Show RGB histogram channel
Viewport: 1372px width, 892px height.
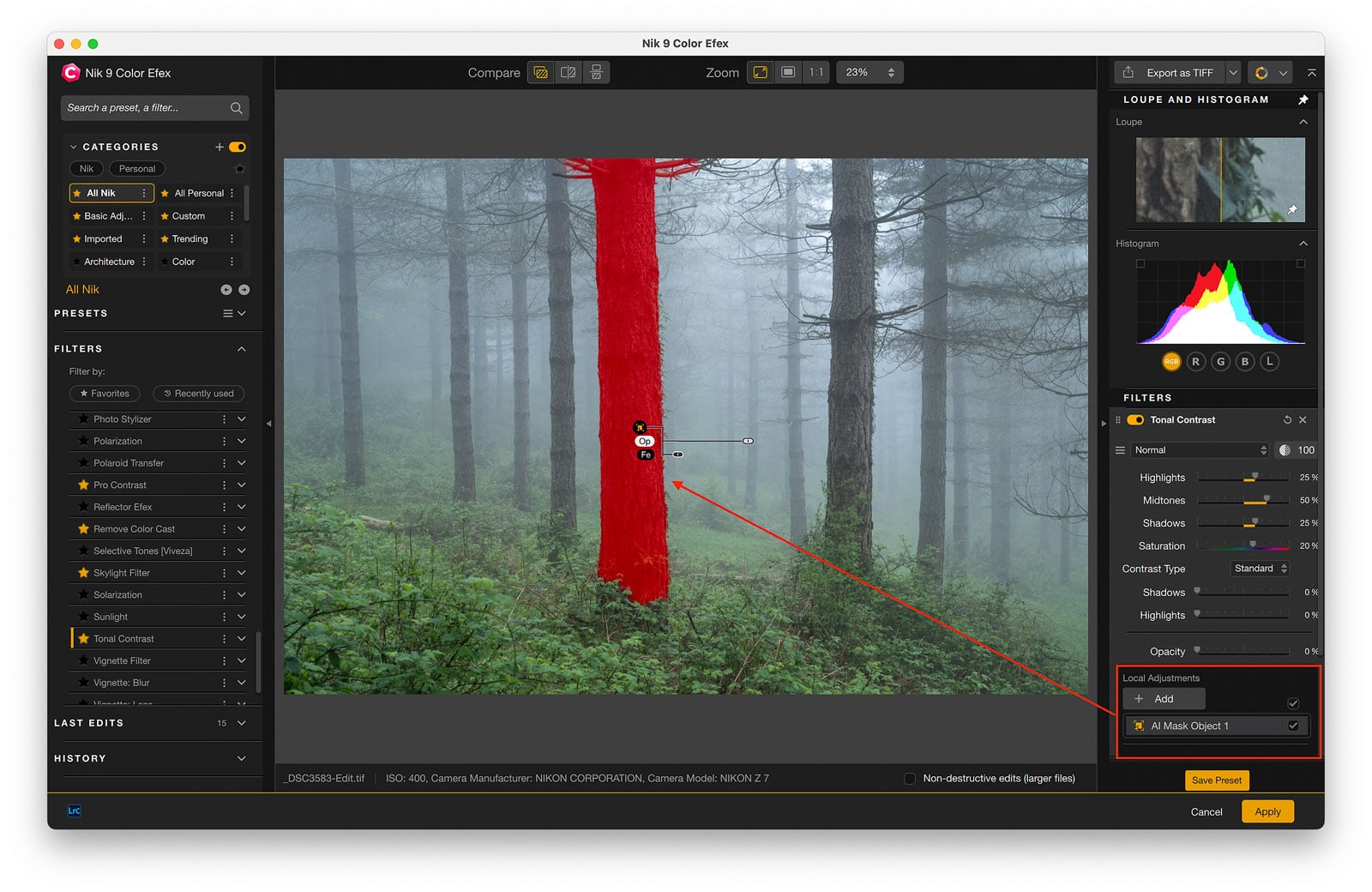click(1171, 362)
